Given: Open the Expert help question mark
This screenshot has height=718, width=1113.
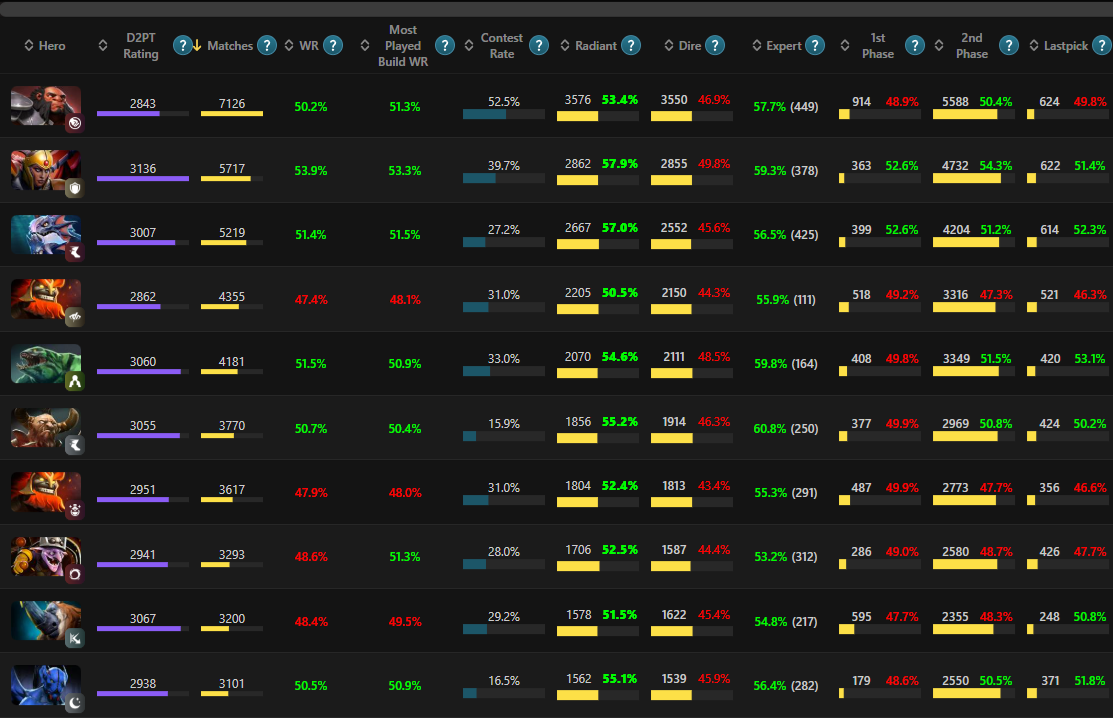Looking at the screenshot, I should 815,45.
